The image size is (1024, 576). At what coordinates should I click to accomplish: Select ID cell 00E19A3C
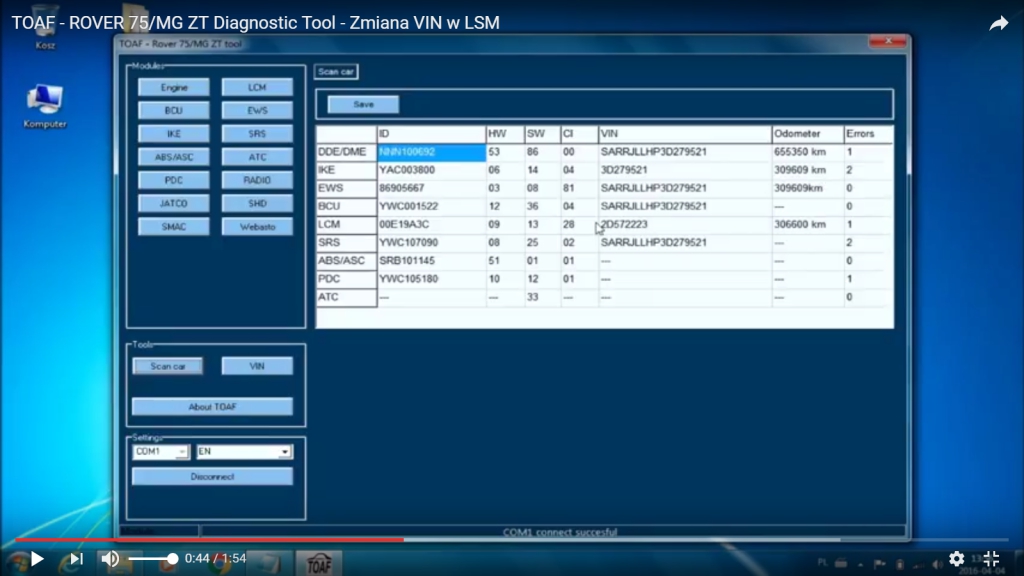coord(432,224)
